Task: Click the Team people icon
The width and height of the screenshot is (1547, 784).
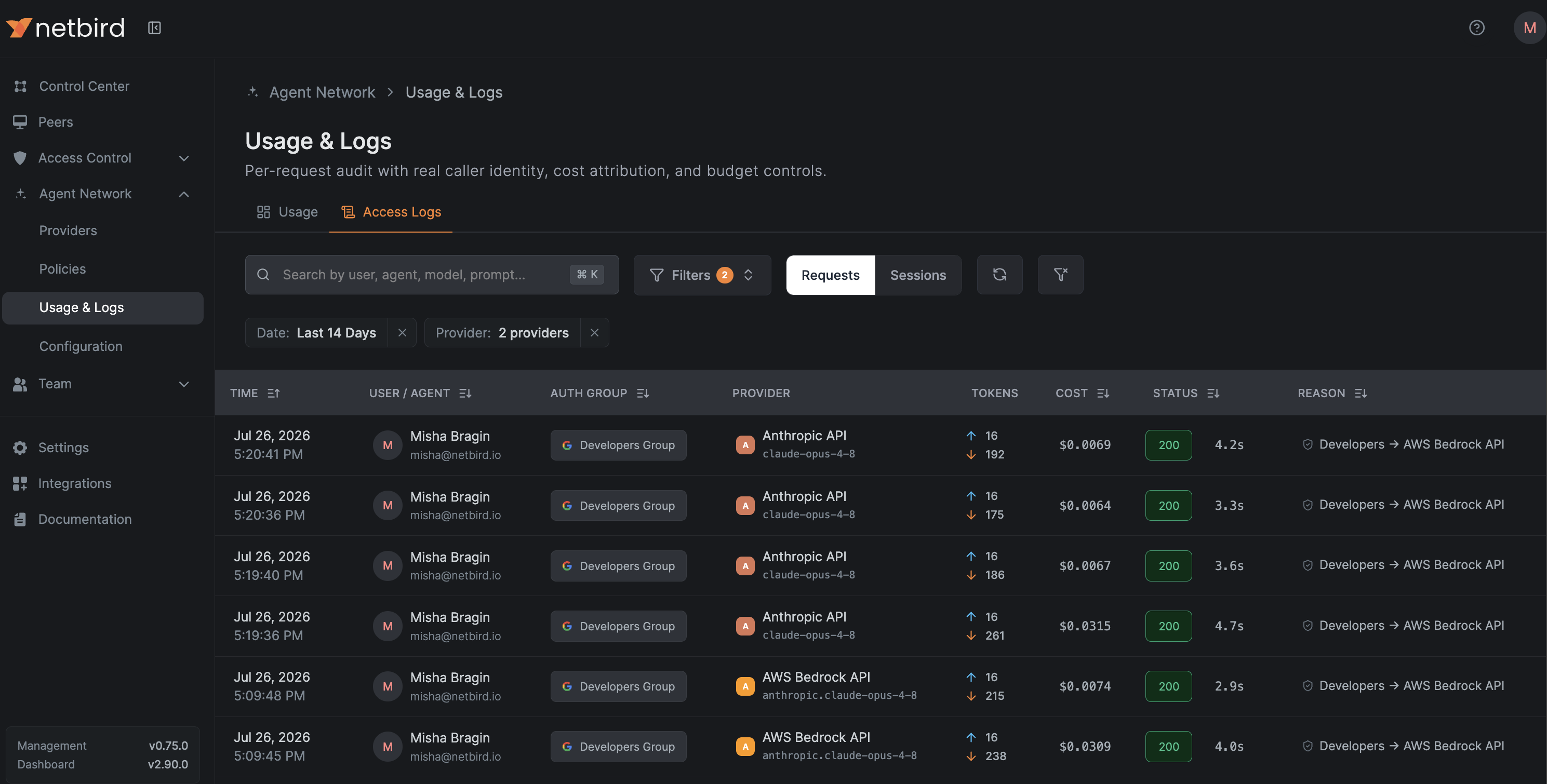Action: [x=20, y=384]
